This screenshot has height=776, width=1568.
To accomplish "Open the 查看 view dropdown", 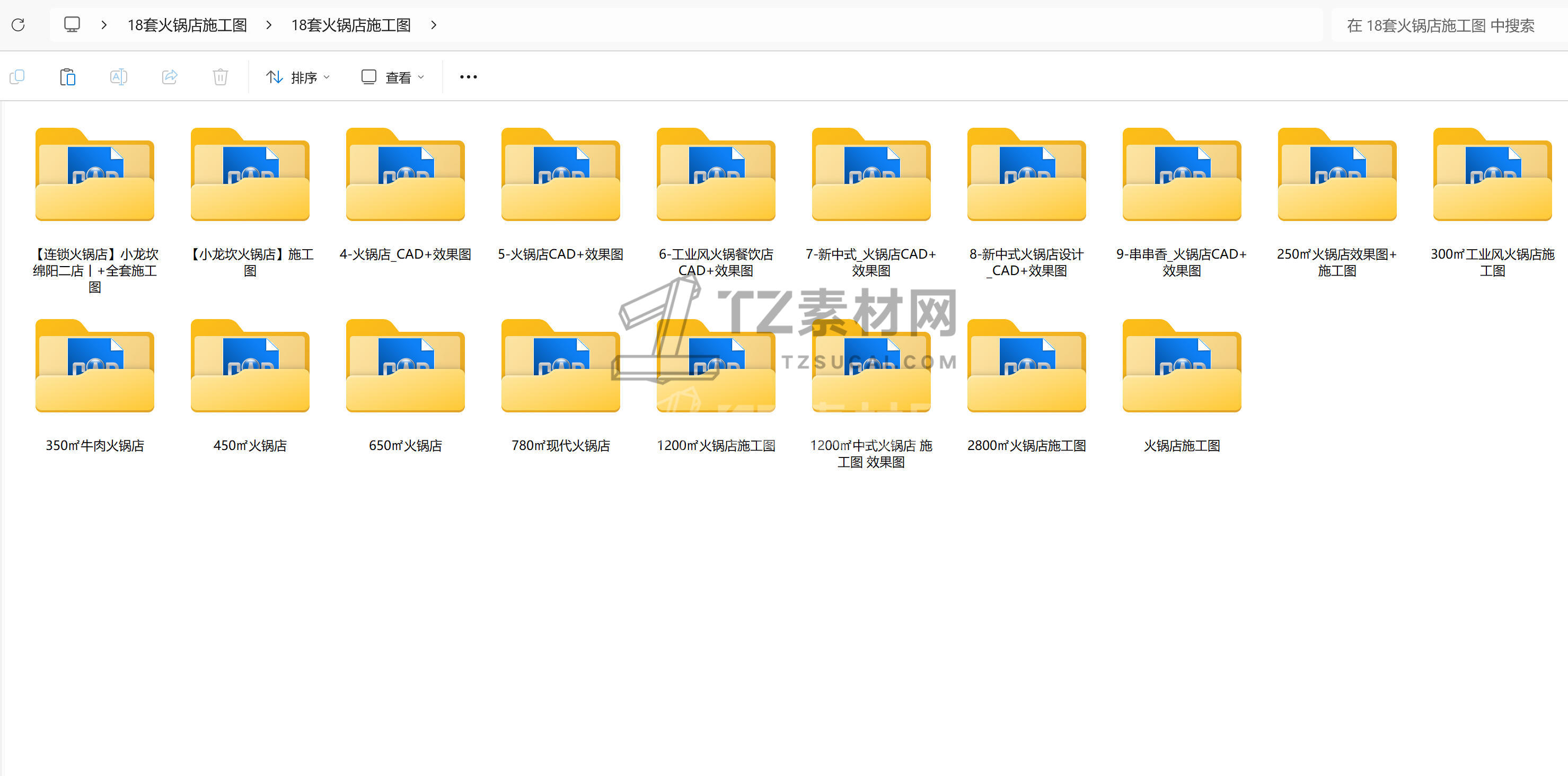I will tap(393, 77).
